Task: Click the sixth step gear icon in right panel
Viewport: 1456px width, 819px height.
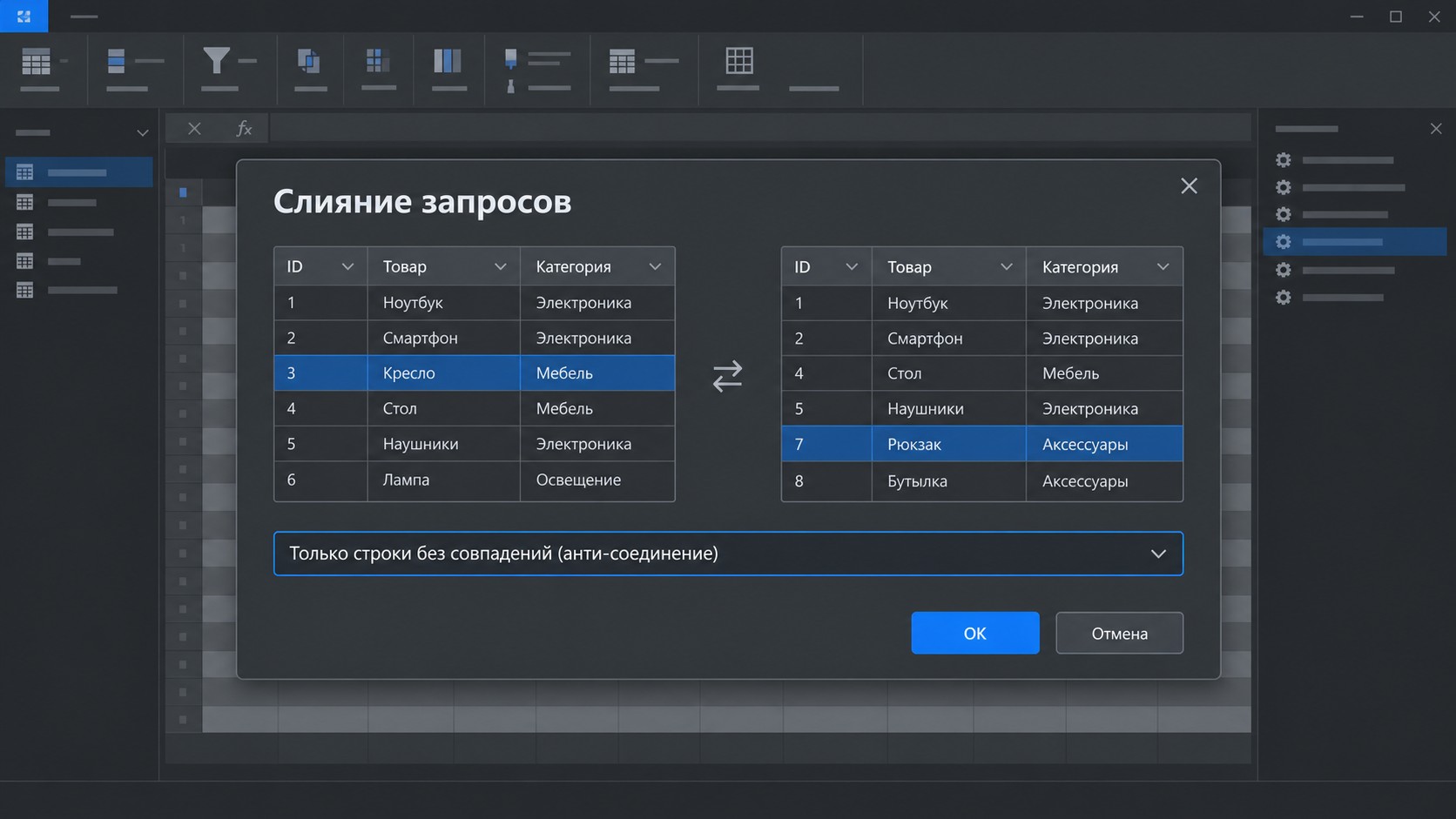Action: [x=1284, y=298]
